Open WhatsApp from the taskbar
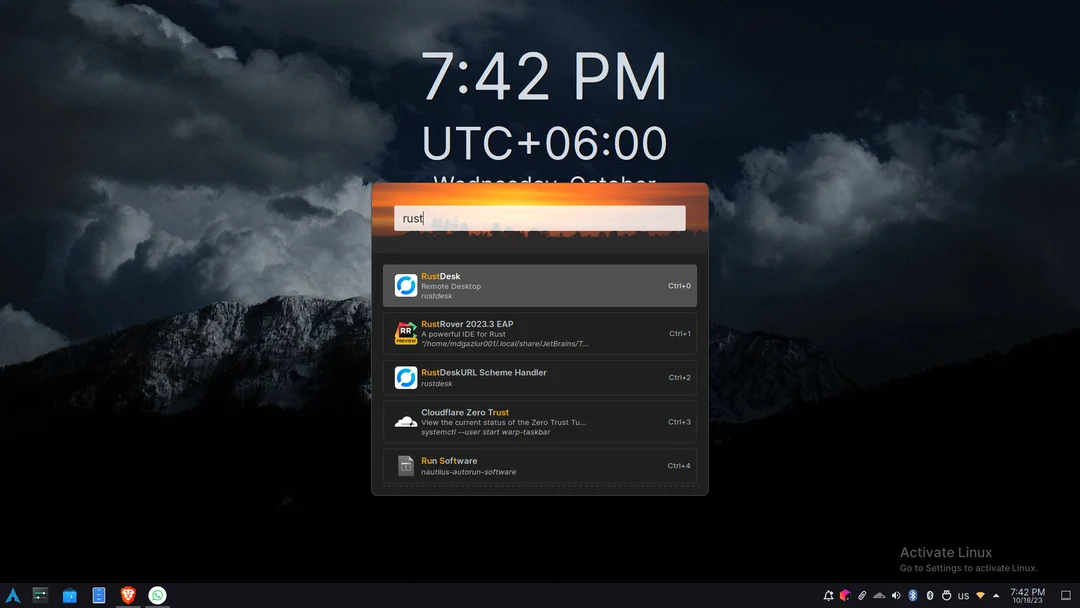The image size is (1080, 608). click(157, 595)
